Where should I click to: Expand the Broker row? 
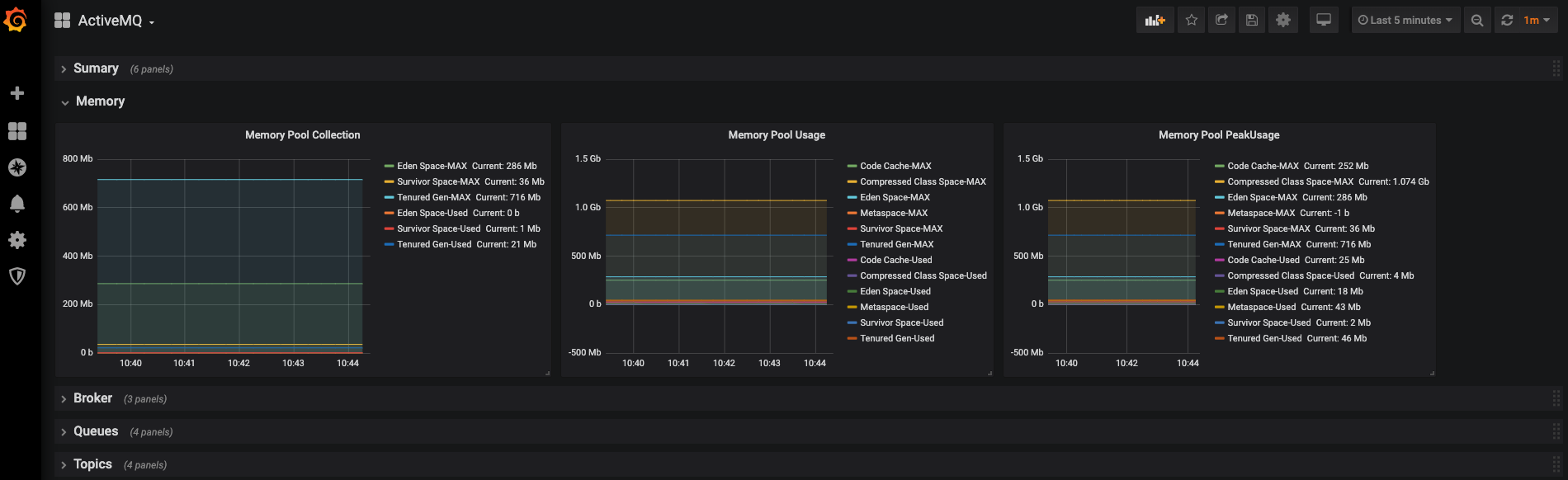click(x=92, y=398)
